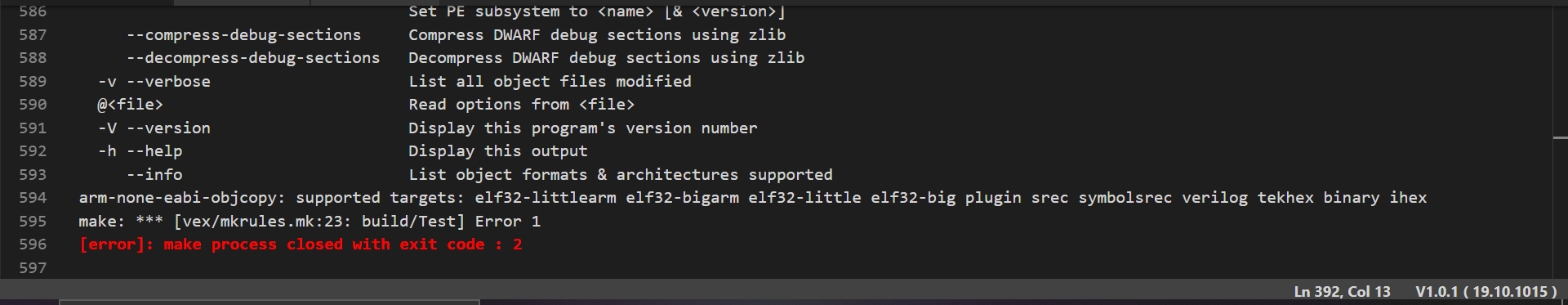Image resolution: width=1568 pixels, height=305 pixels.
Task: Click the empty line 597 in the gutter
Action: (x=33, y=268)
